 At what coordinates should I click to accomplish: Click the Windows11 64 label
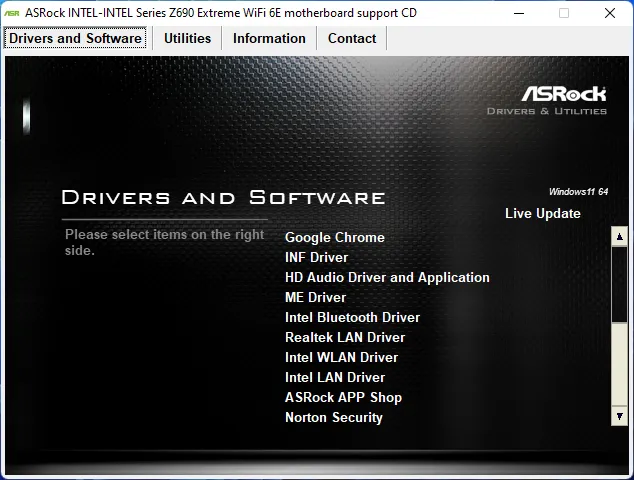pos(578,192)
